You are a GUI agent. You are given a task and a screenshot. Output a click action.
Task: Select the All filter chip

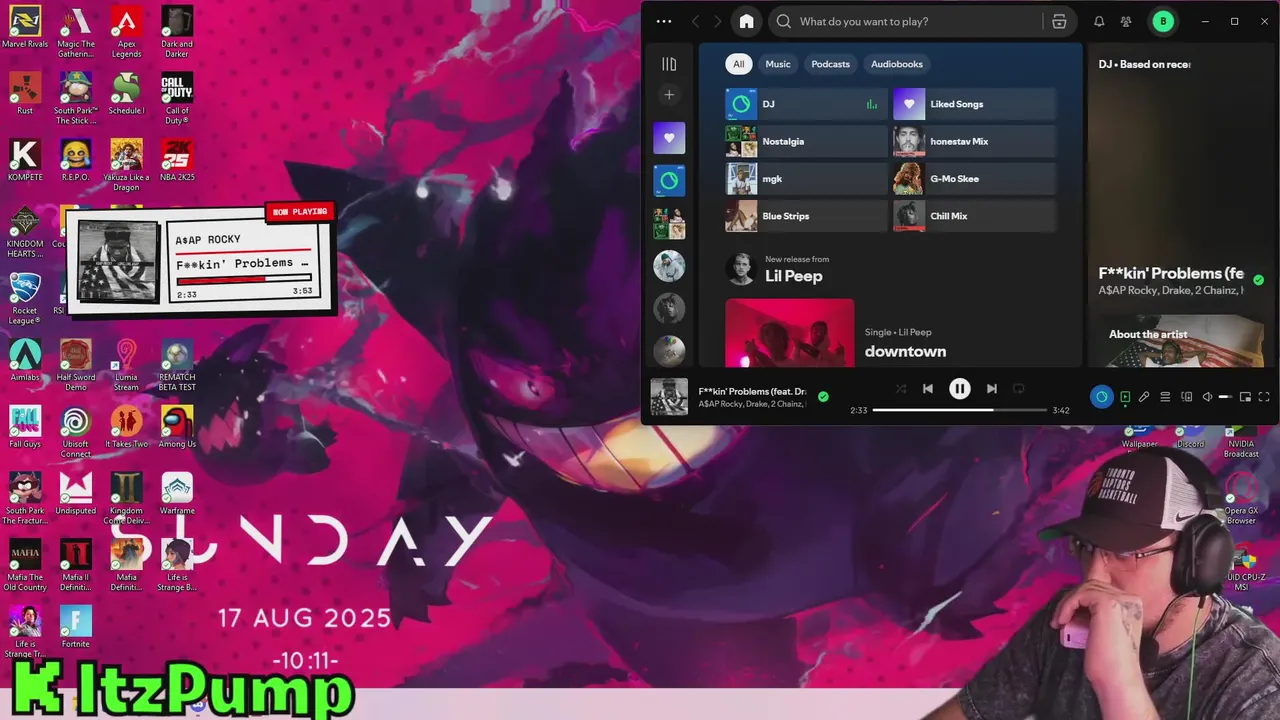click(x=739, y=64)
